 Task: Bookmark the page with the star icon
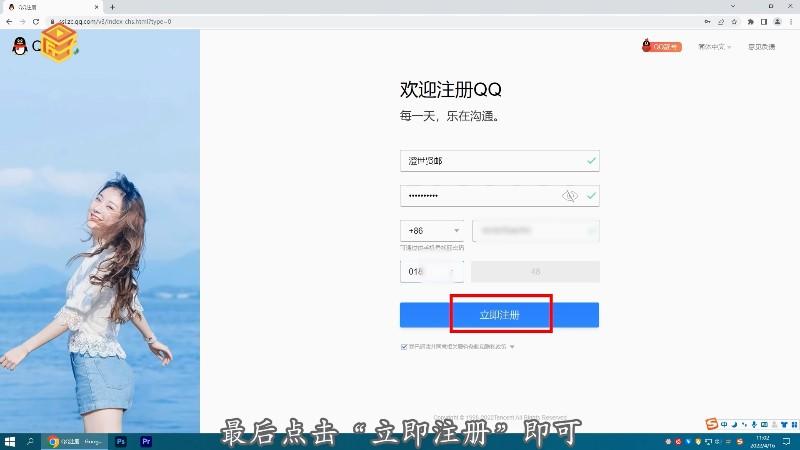(x=734, y=22)
